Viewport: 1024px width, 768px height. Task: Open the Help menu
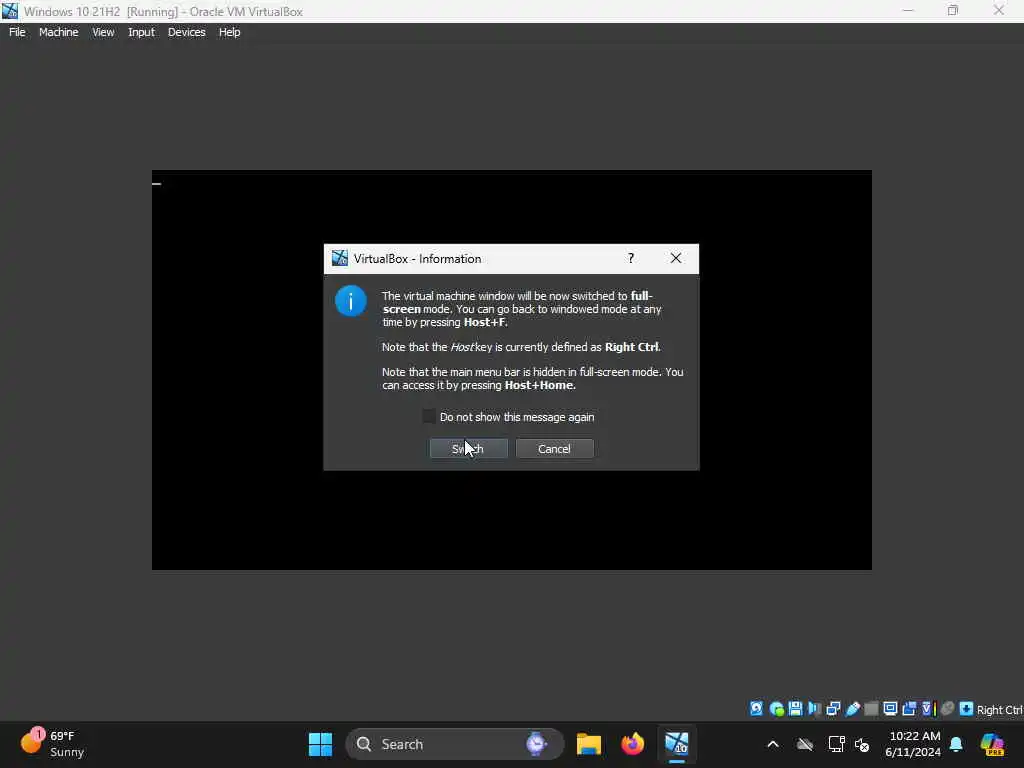[x=229, y=32]
